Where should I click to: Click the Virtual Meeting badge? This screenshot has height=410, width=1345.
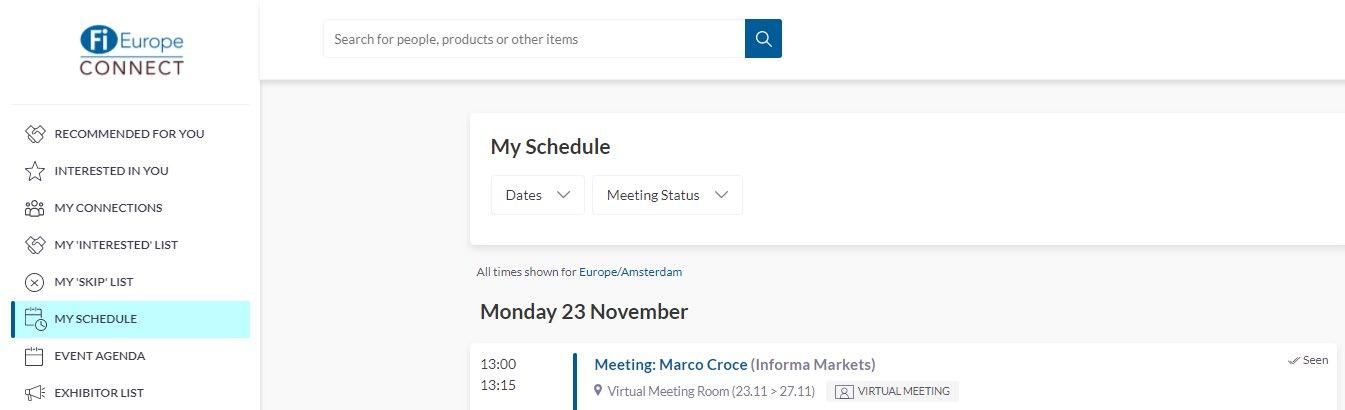[x=893, y=391]
